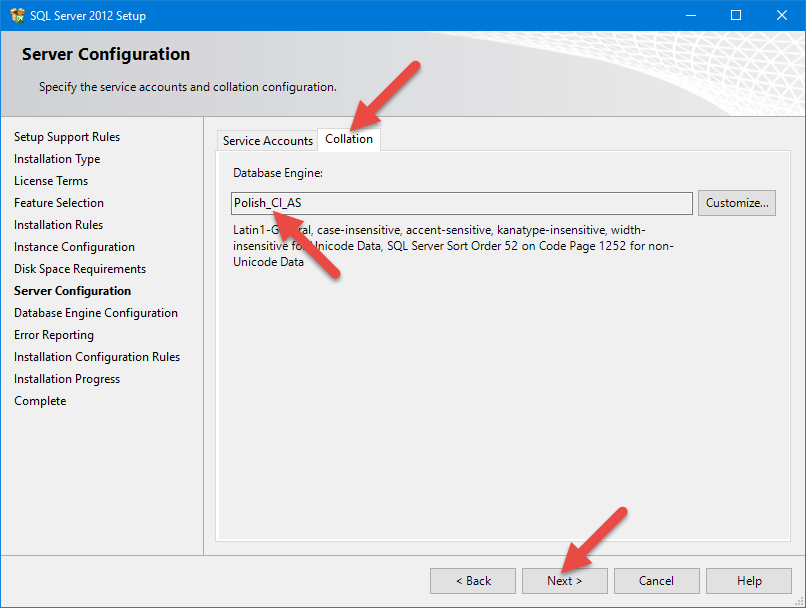Select Setup Support Rules step in sidebar
The height and width of the screenshot is (608, 806).
click(67, 137)
